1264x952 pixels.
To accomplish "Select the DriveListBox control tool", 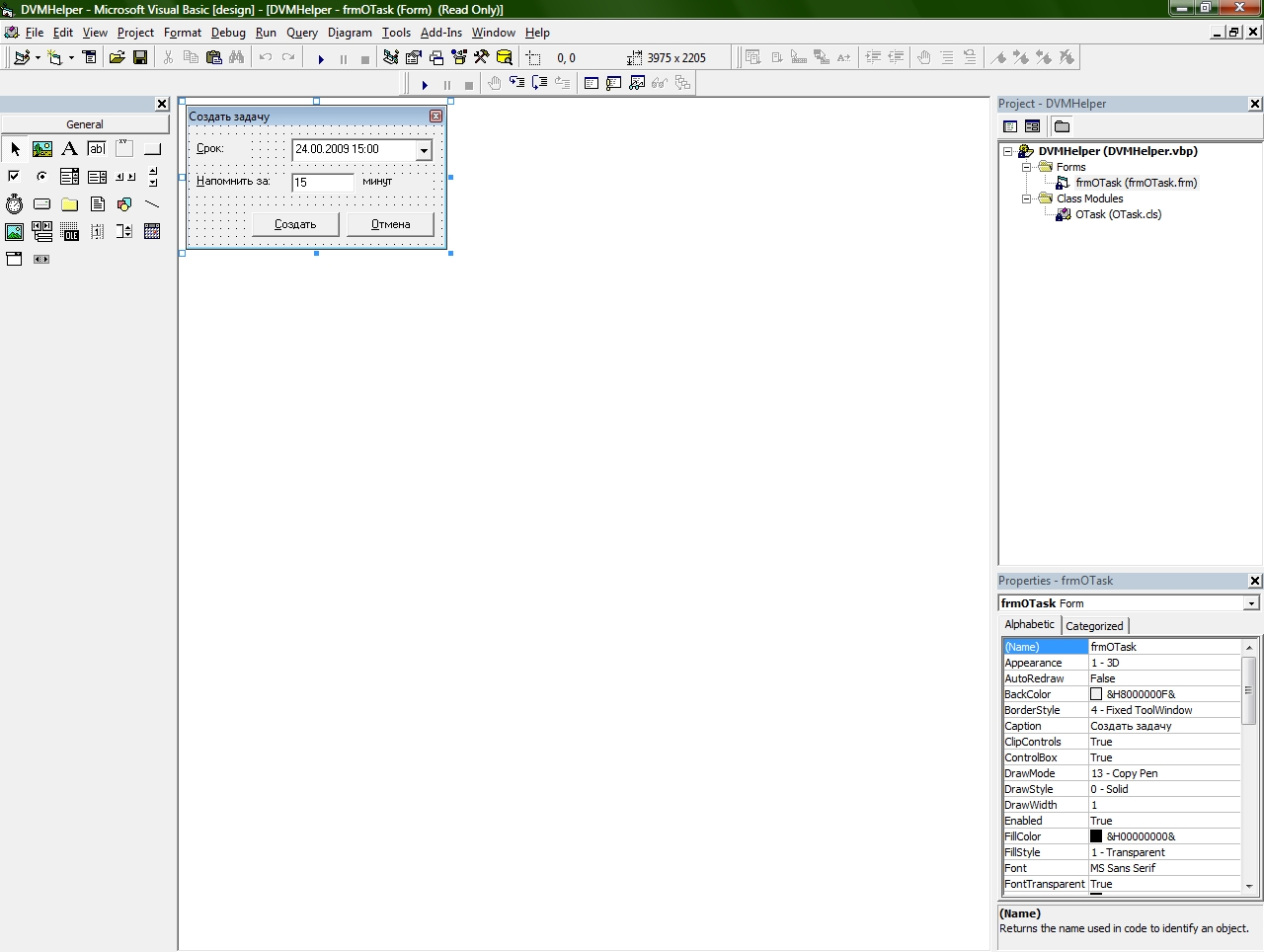I will click(42, 204).
